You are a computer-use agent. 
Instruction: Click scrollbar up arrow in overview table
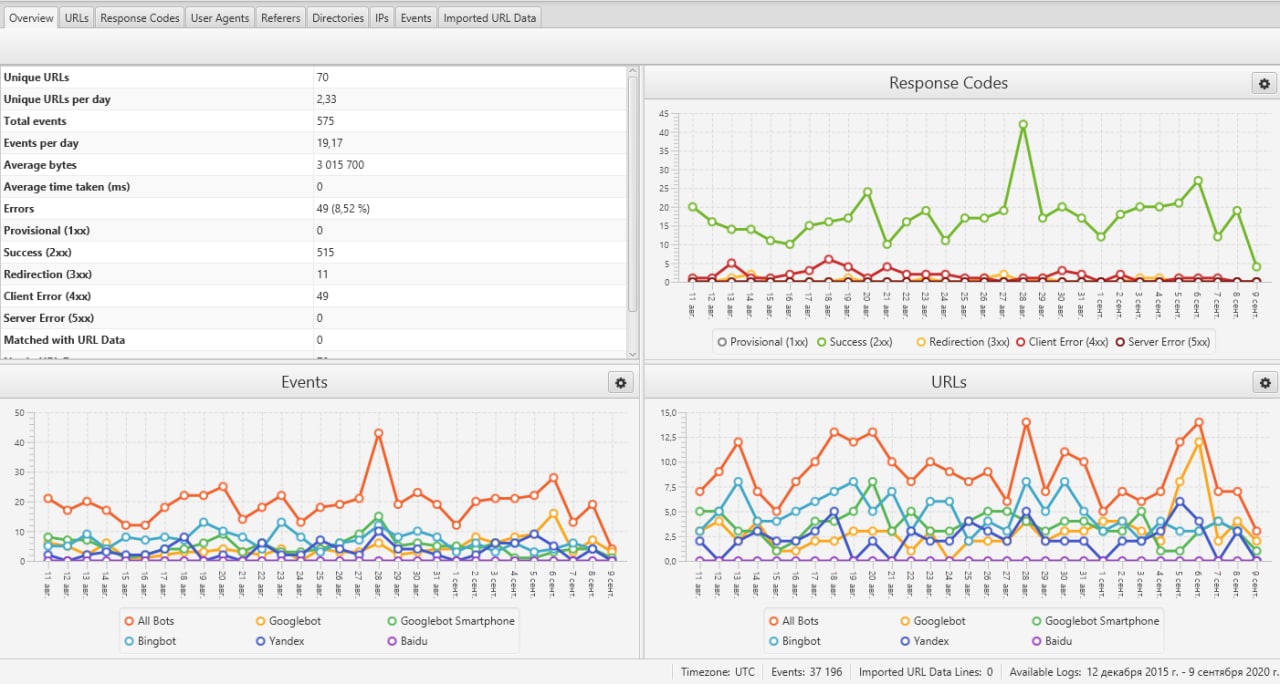631,71
